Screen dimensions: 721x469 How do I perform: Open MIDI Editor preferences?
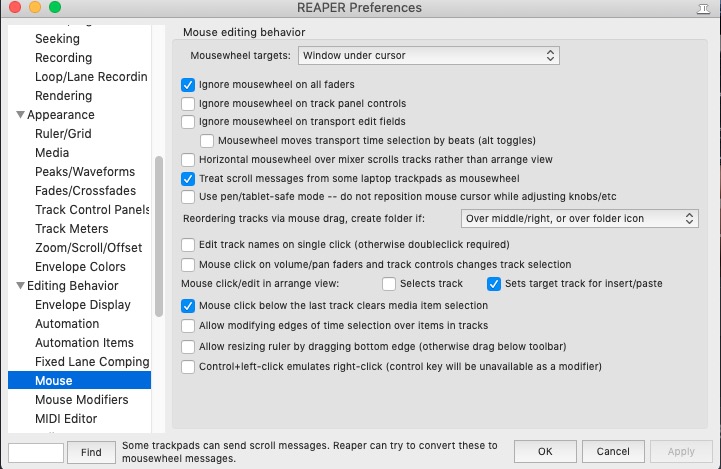(x=66, y=419)
